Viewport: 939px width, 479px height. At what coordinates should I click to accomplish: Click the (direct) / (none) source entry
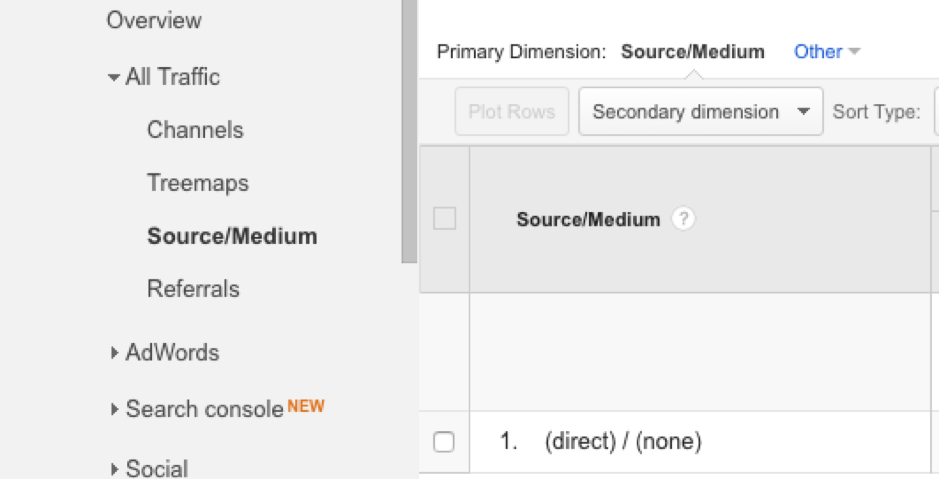point(623,442)
